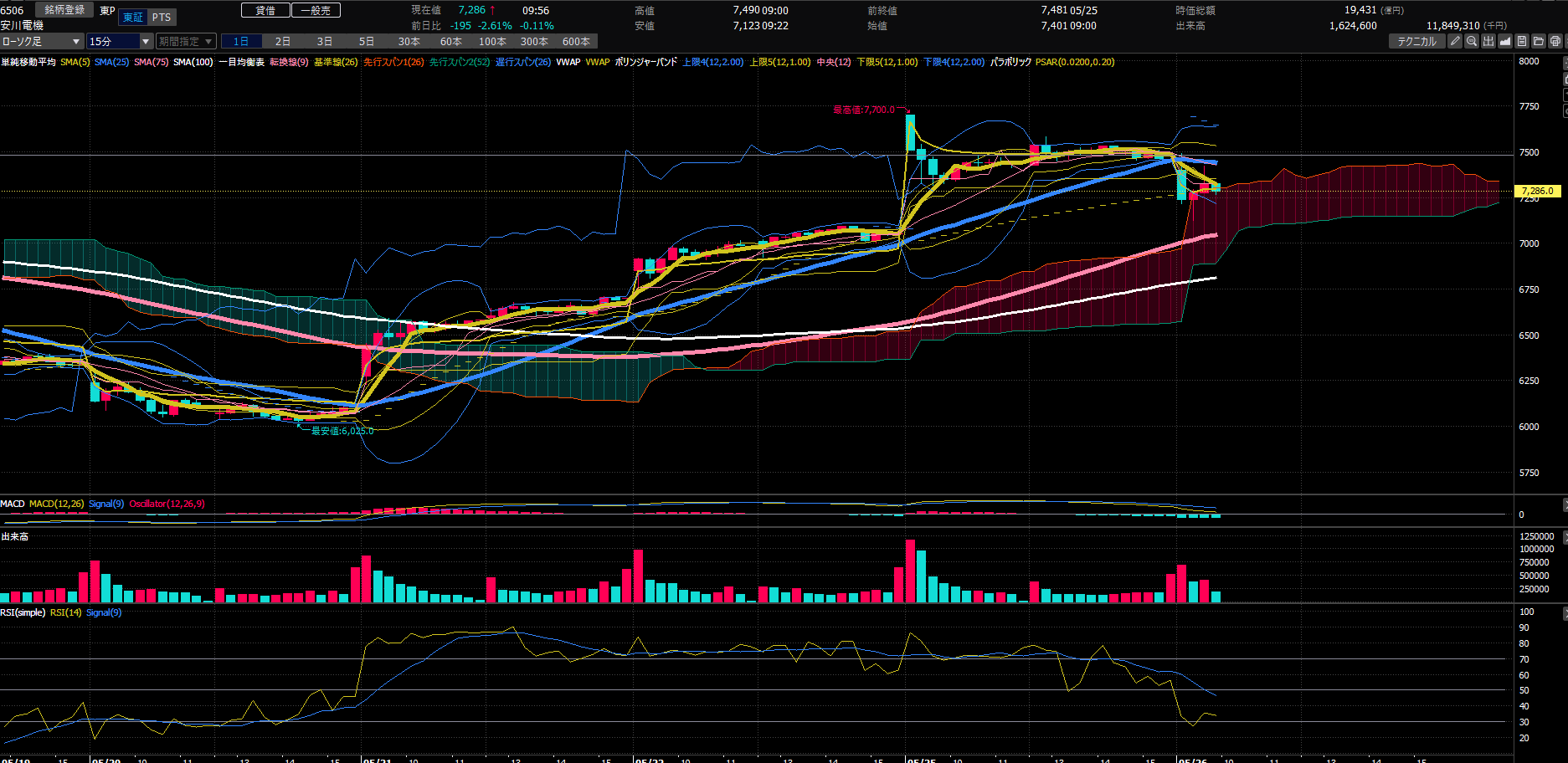Select the pencil drawing tool icon
Screen dimensions: 1568x763
1455,41
